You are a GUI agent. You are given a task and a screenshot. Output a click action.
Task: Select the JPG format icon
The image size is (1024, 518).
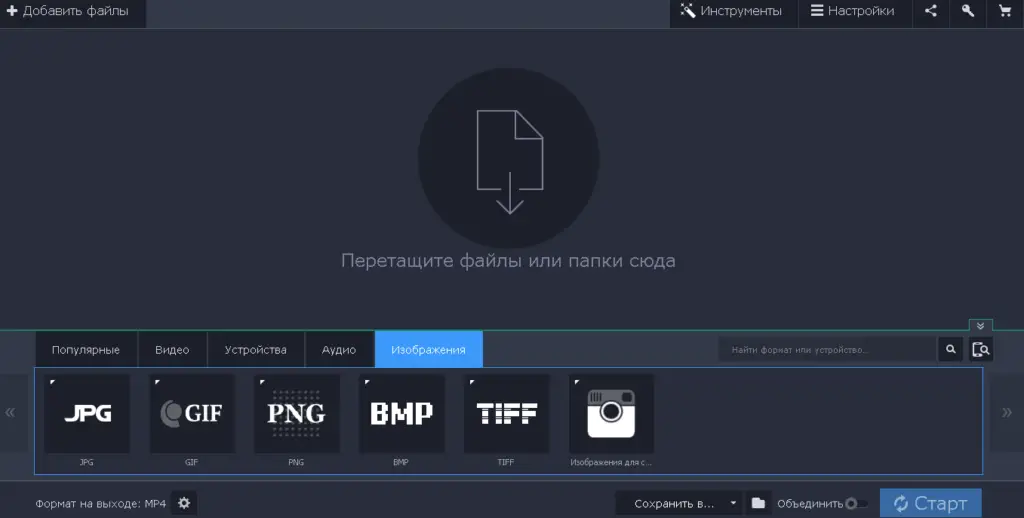click(x=87, y=413)
